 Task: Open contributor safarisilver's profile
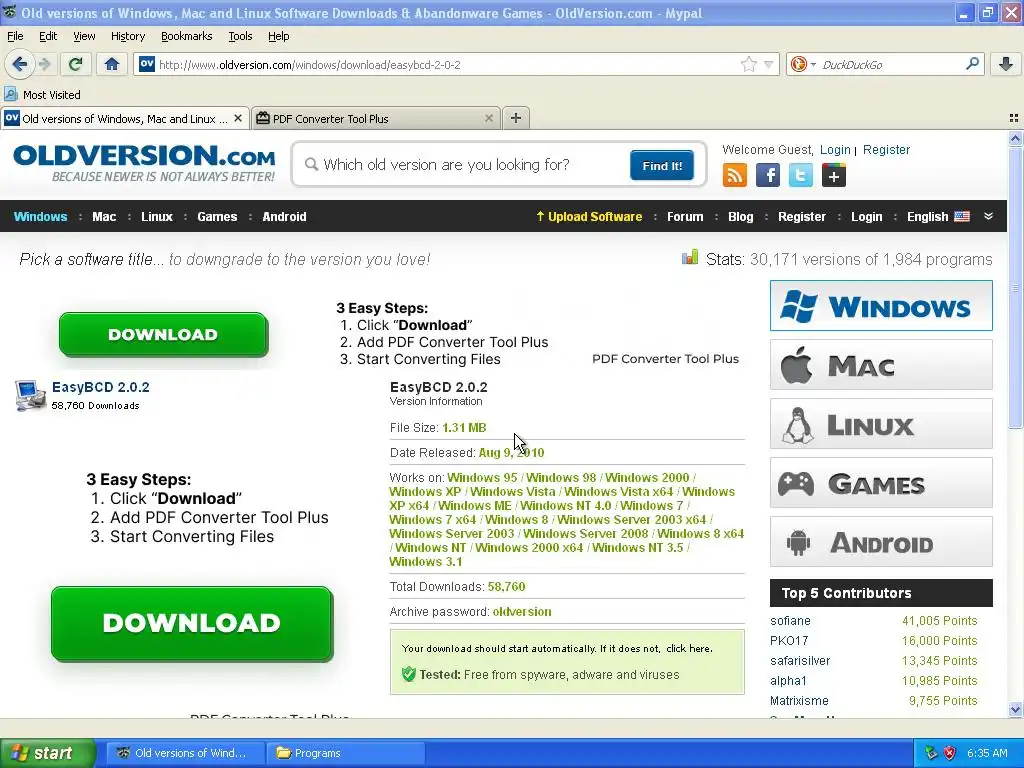tap(800, 660)
